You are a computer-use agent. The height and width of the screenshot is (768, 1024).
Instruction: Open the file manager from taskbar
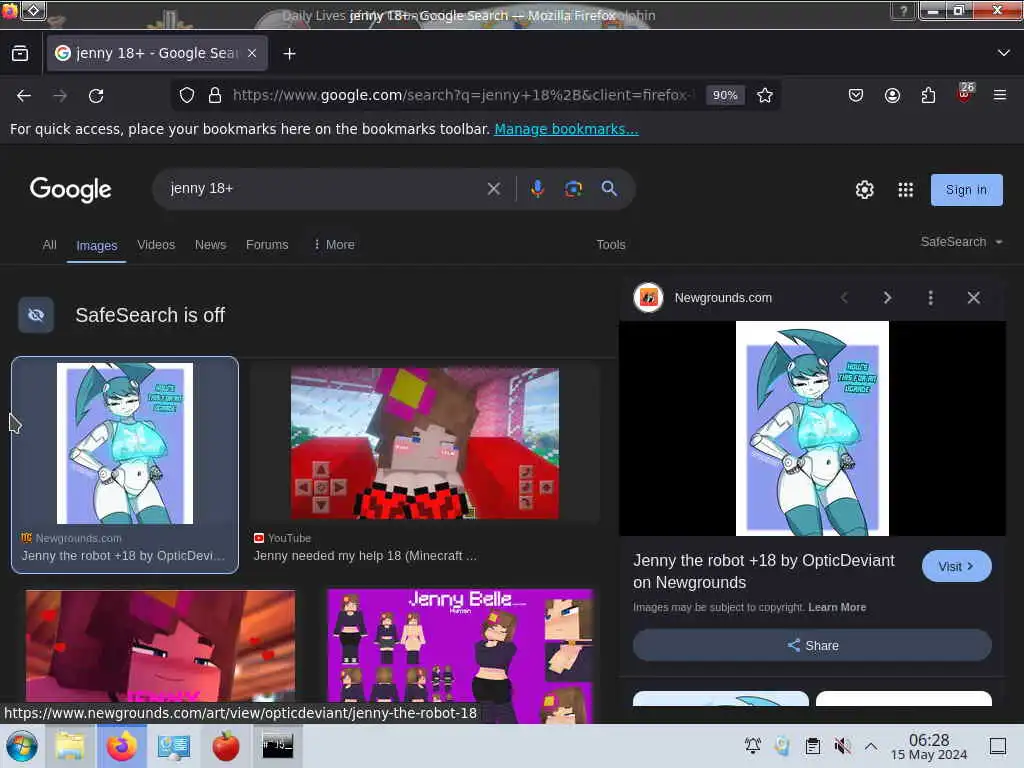(69, 746)
